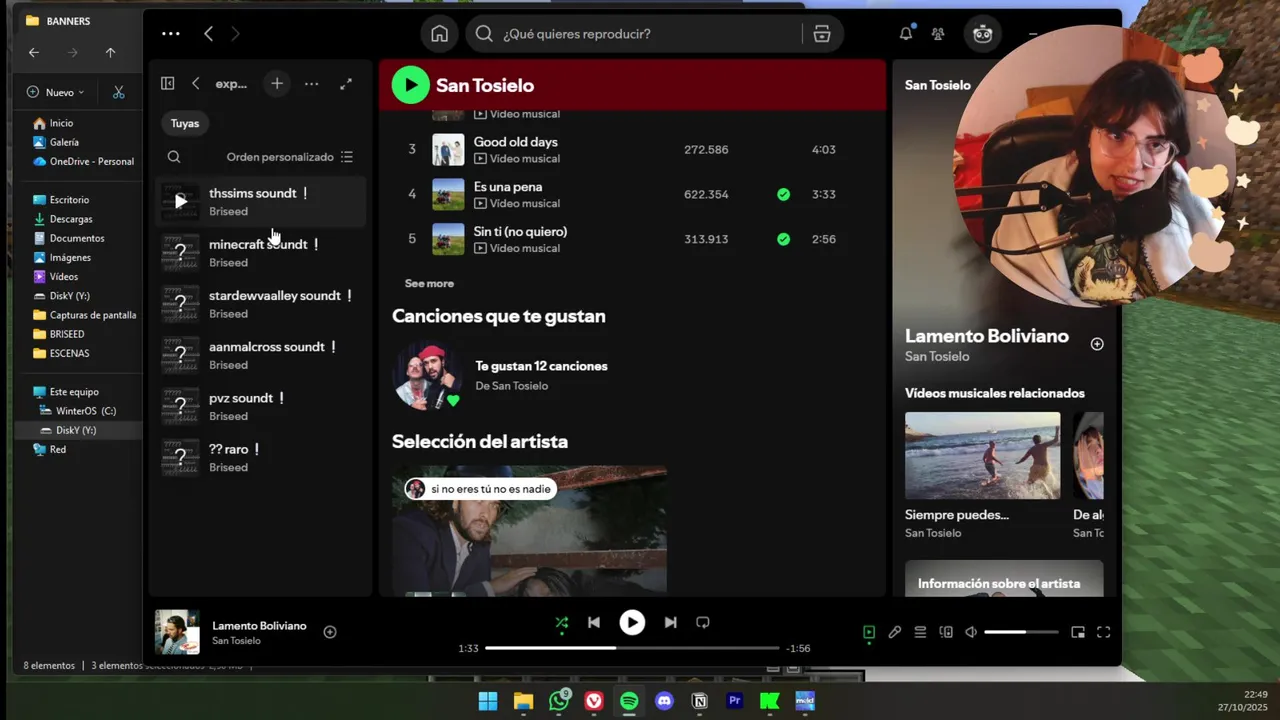Add 'Lamento Boliviano' via right panel plus
Image resolution: width=1280 pixels, height=720 pixels.
(x=1097, y=344)
